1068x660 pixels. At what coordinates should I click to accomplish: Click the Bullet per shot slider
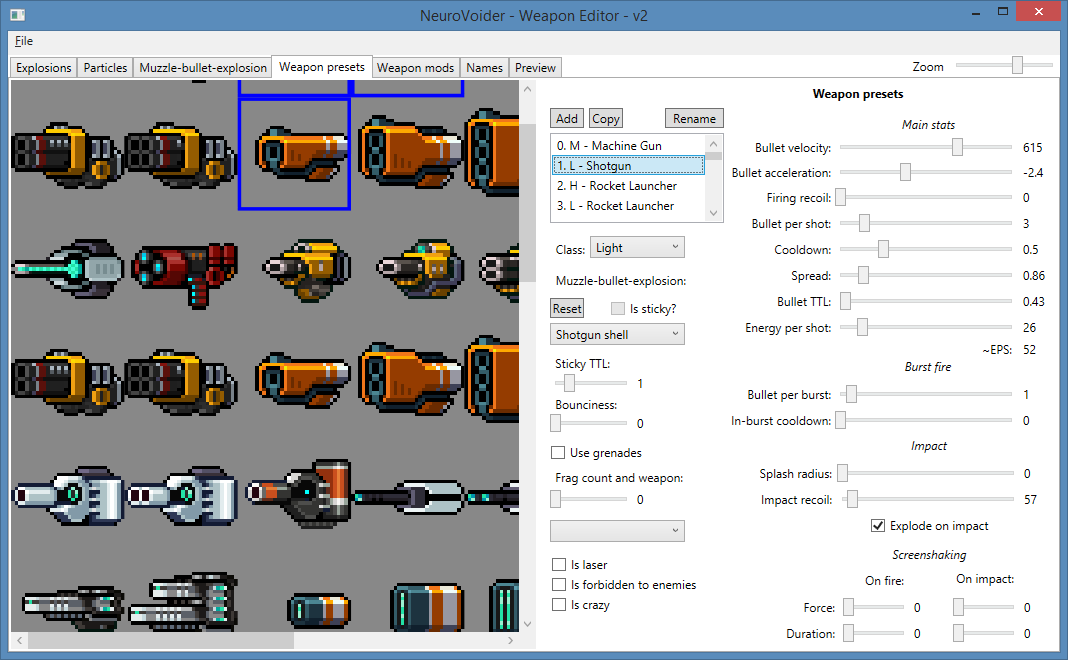[926, 223]
